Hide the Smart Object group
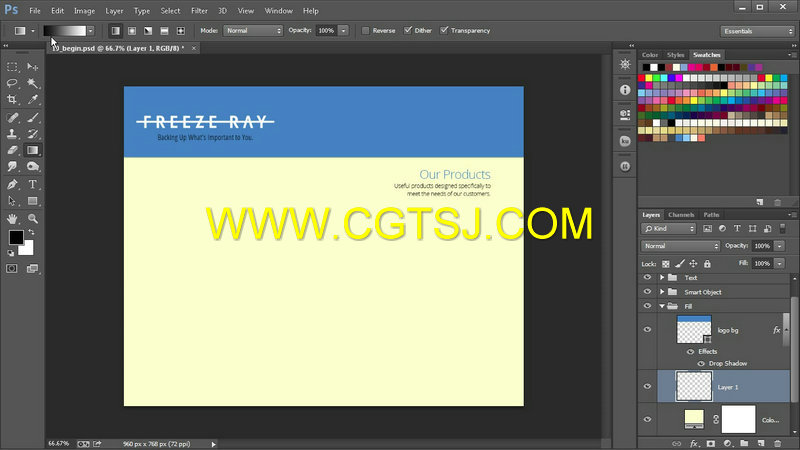Image resolution: width=800 pixels, height=450 pixels. pyautogui.click(x=647, y=292)
